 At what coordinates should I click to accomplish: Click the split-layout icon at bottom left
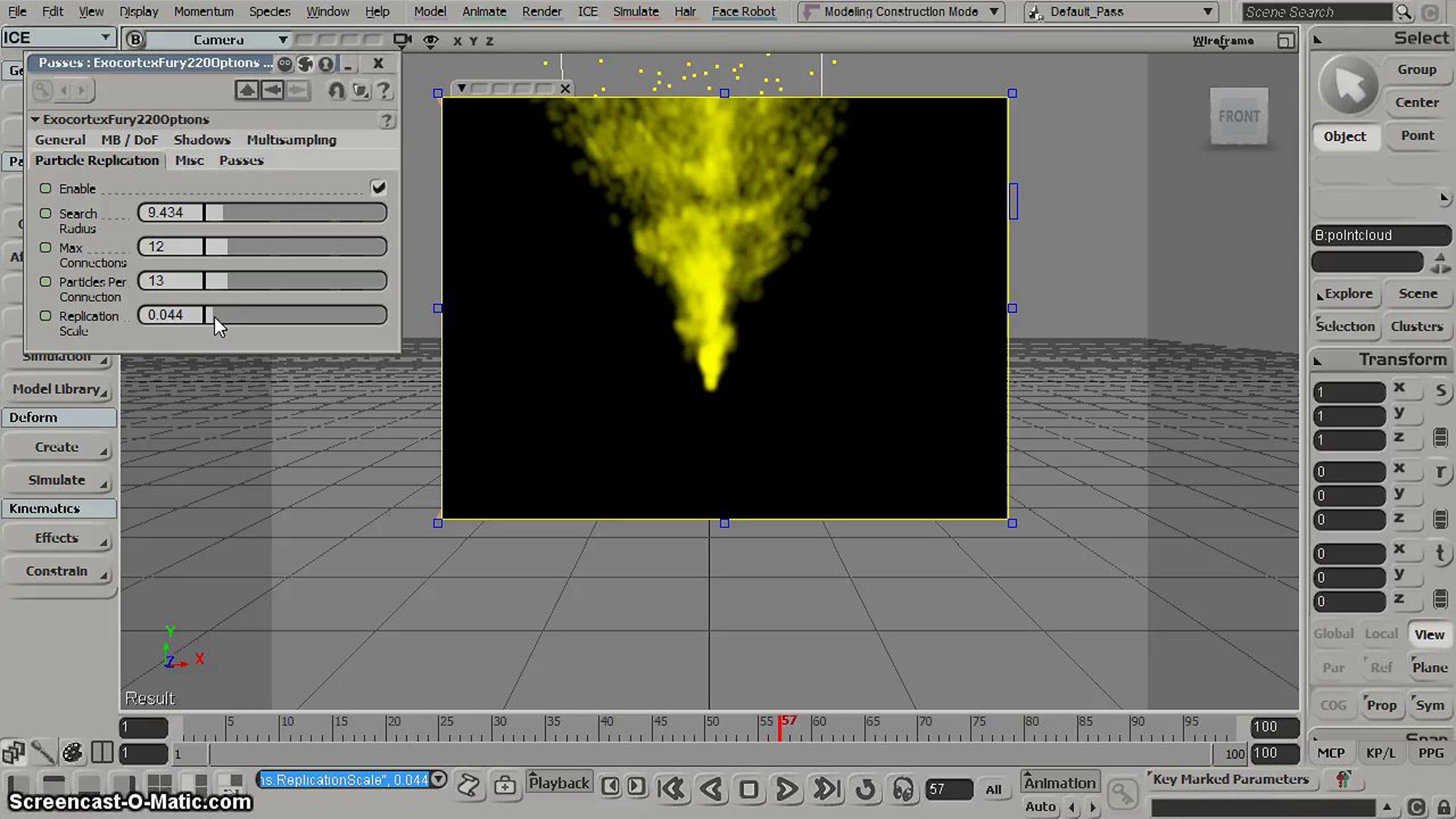click(x=102, y=753)
